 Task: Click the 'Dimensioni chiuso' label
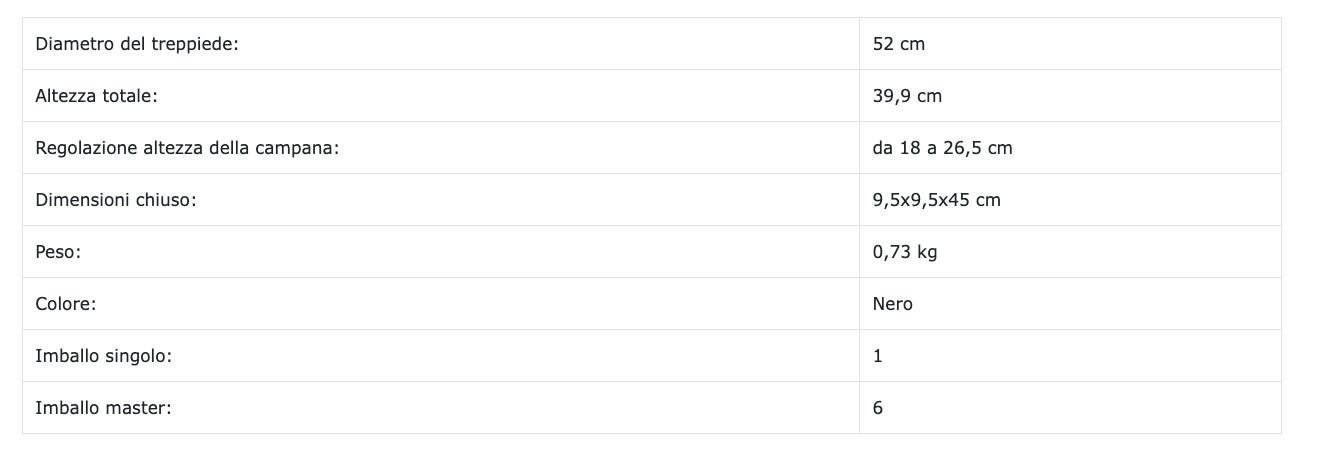click(115, 200)
